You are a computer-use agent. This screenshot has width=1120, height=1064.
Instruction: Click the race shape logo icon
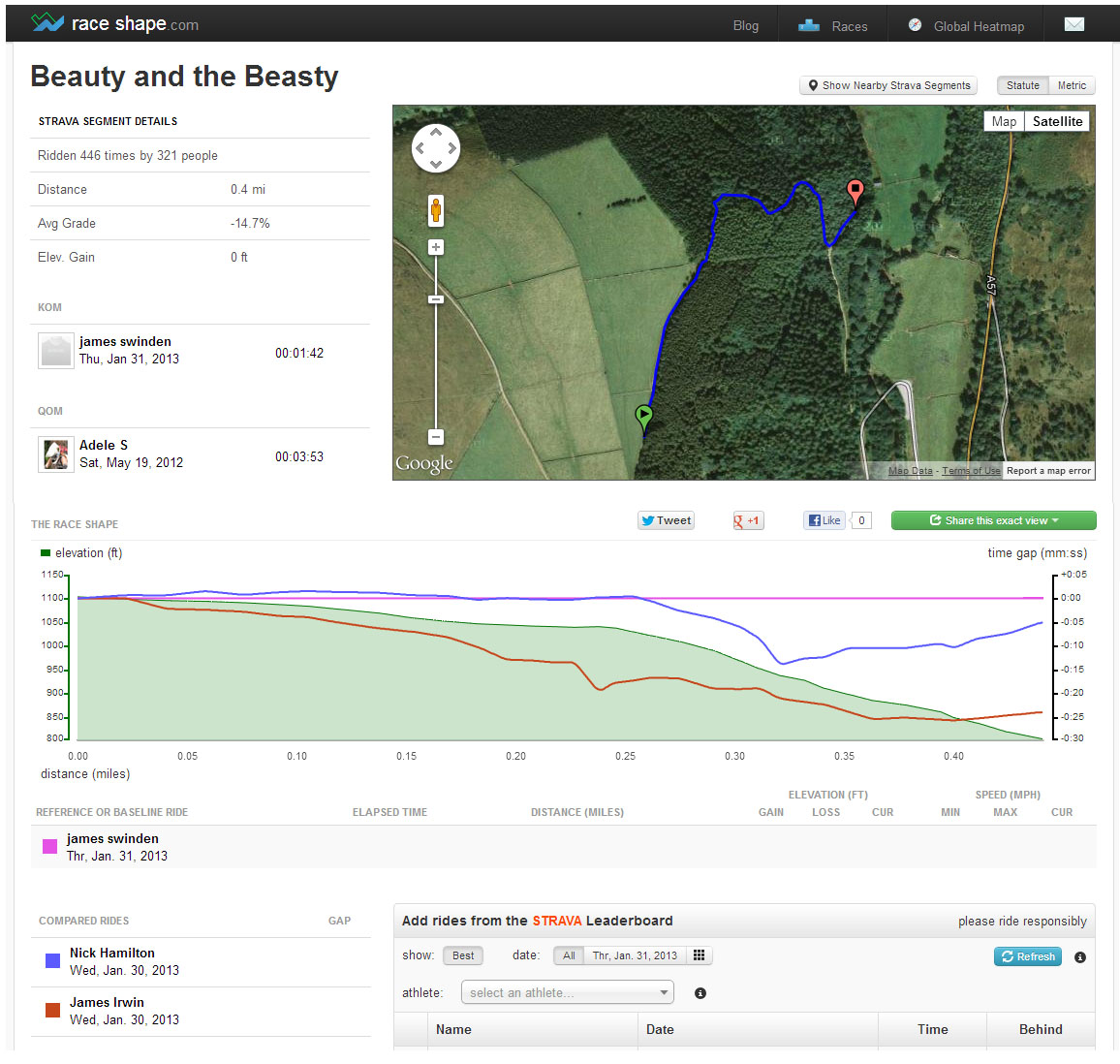pyautogui.click(x=47, y=23)
